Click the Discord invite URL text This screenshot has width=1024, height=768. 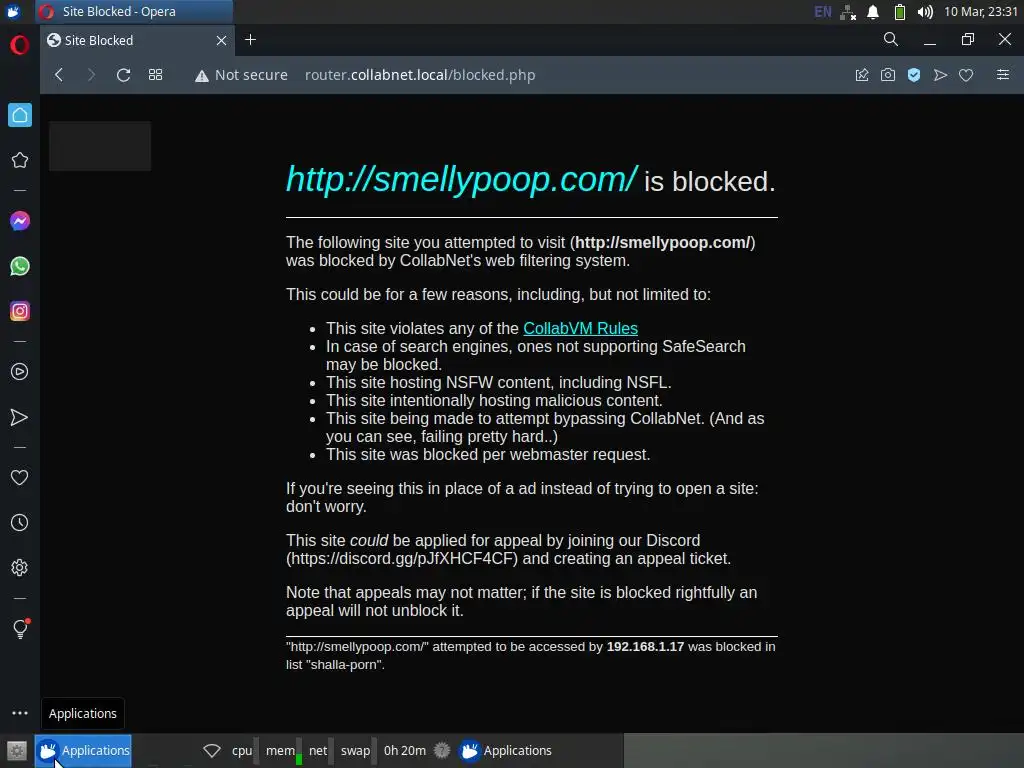402,558
